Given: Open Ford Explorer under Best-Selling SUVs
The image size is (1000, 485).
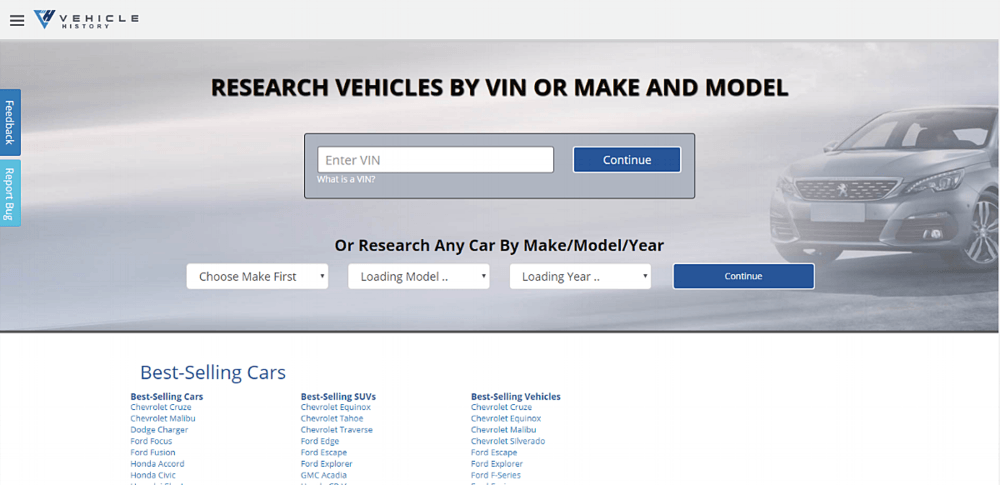Looking at the screenshot, I should (327, 464).
